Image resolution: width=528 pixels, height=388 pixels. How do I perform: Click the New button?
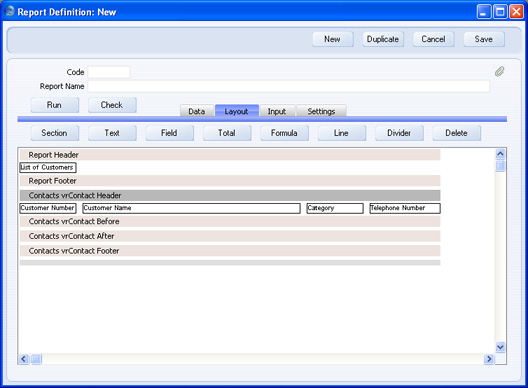[333, 39]
